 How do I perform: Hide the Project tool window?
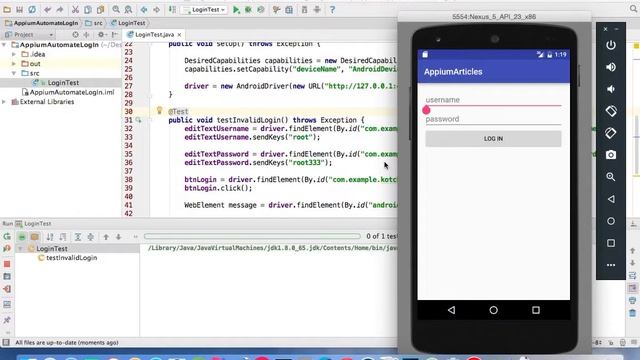pyautogui.click(x=115, y=35)
